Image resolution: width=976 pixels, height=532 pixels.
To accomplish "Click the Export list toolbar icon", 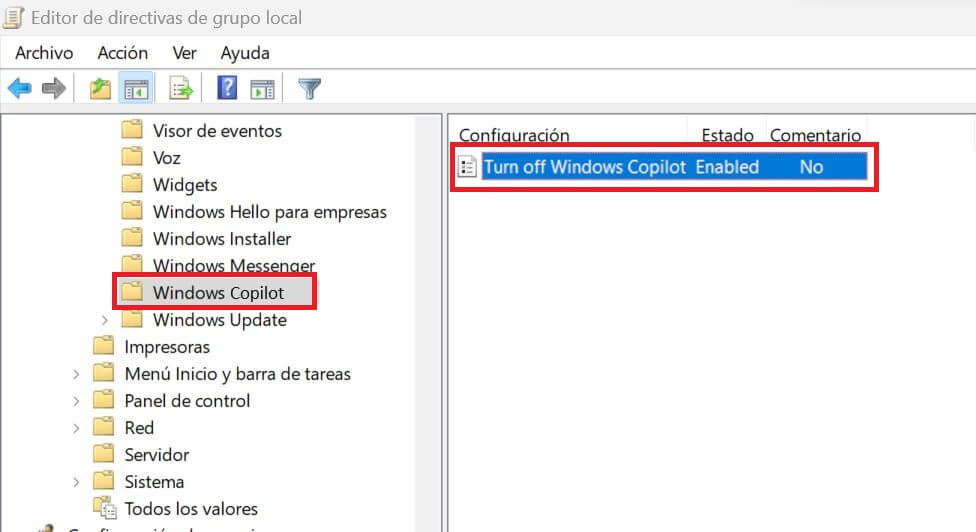I will 181,88.
